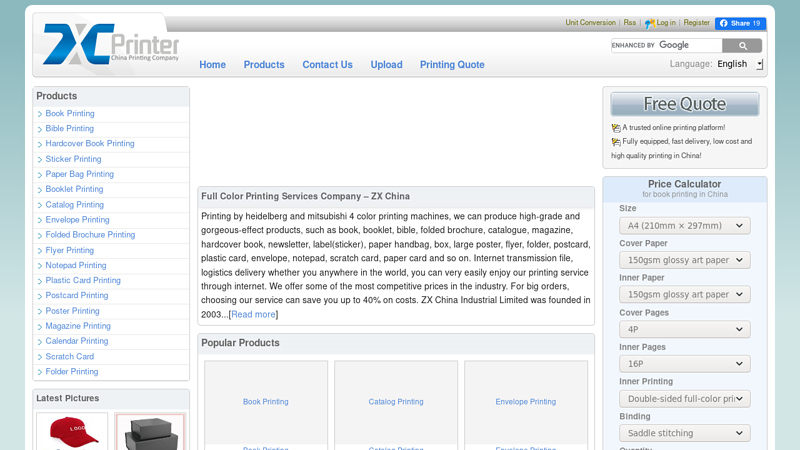Open Booklet Printing in sidebar
This screenshot has height=450, width=800.
click(74, 189)
